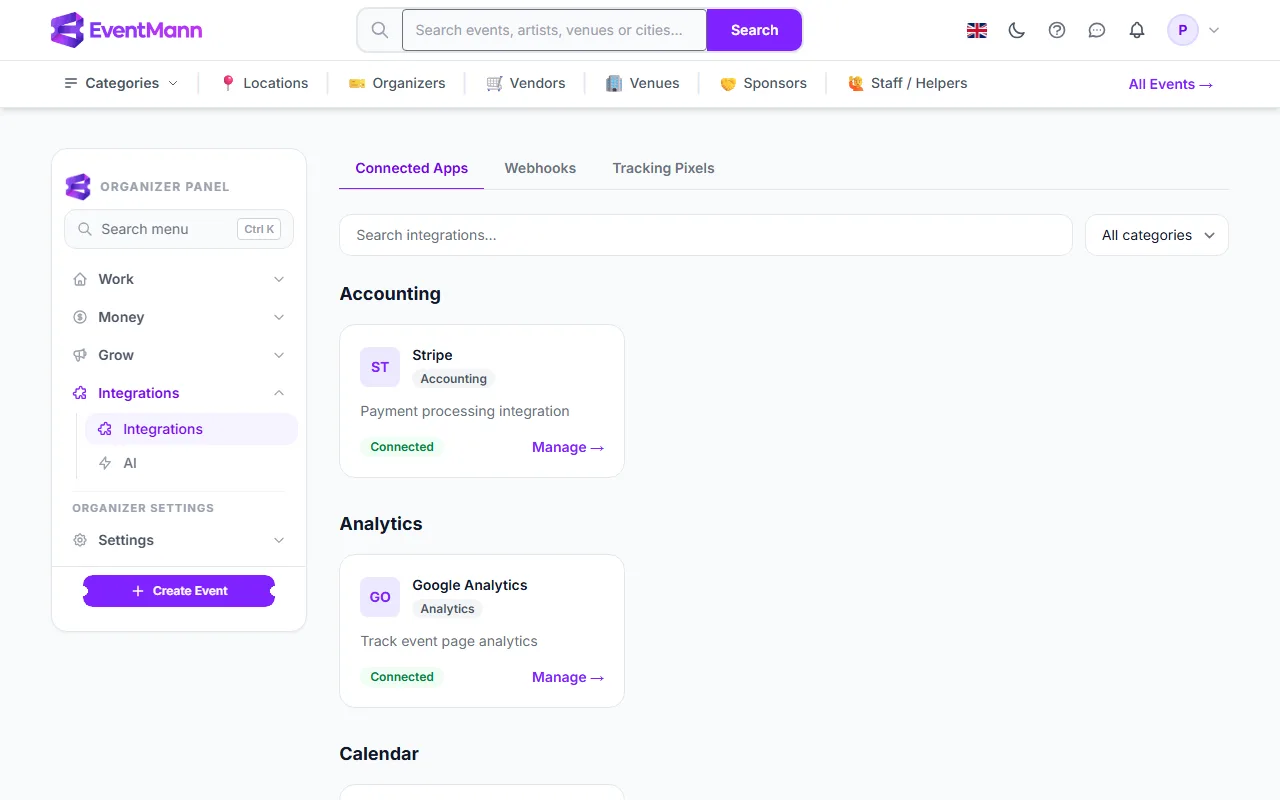Screen dimensions: 1280x800
Task: Click the Organizer Panel logo icon
Action: [x=78, y=186]
